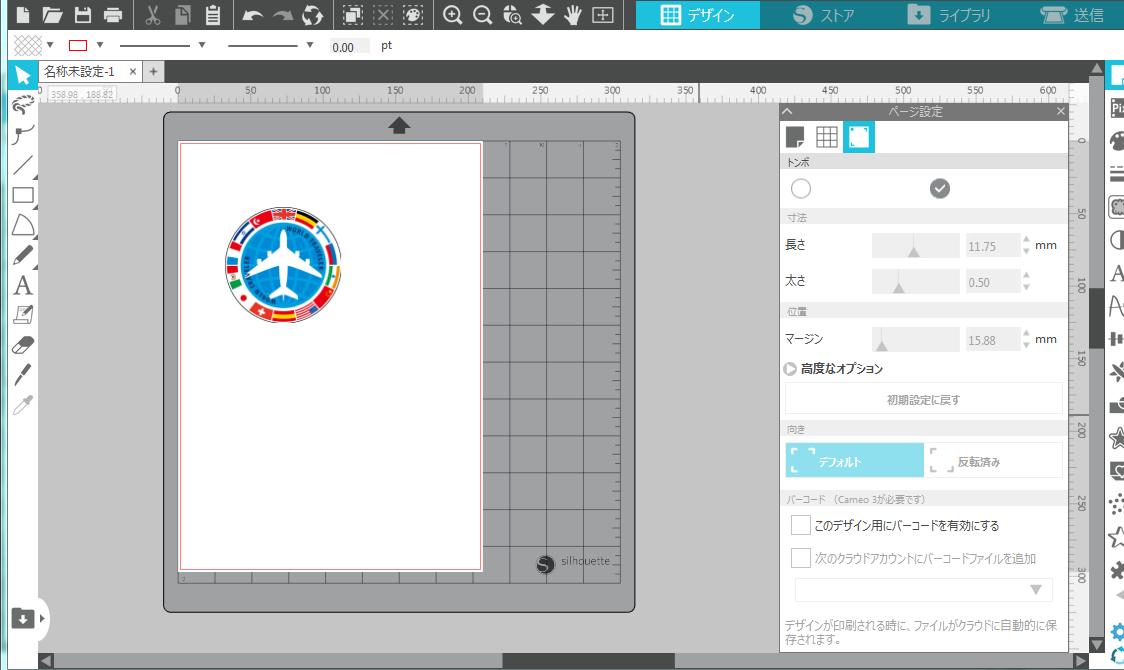This screenshot has height=670, width=1124.
Task: Click the line thickness 0.00 pt field
Action: tap(349, 47)
